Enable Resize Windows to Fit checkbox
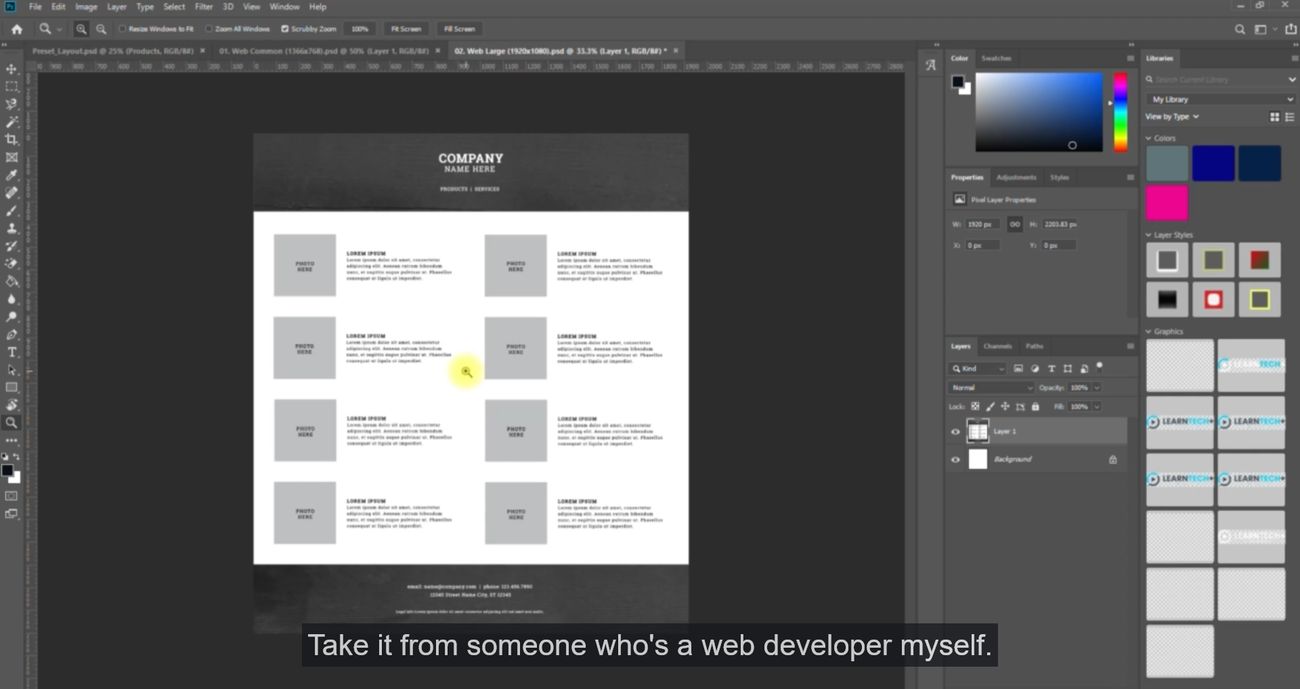Viewport: 1300px width, 689px height. 123,29
